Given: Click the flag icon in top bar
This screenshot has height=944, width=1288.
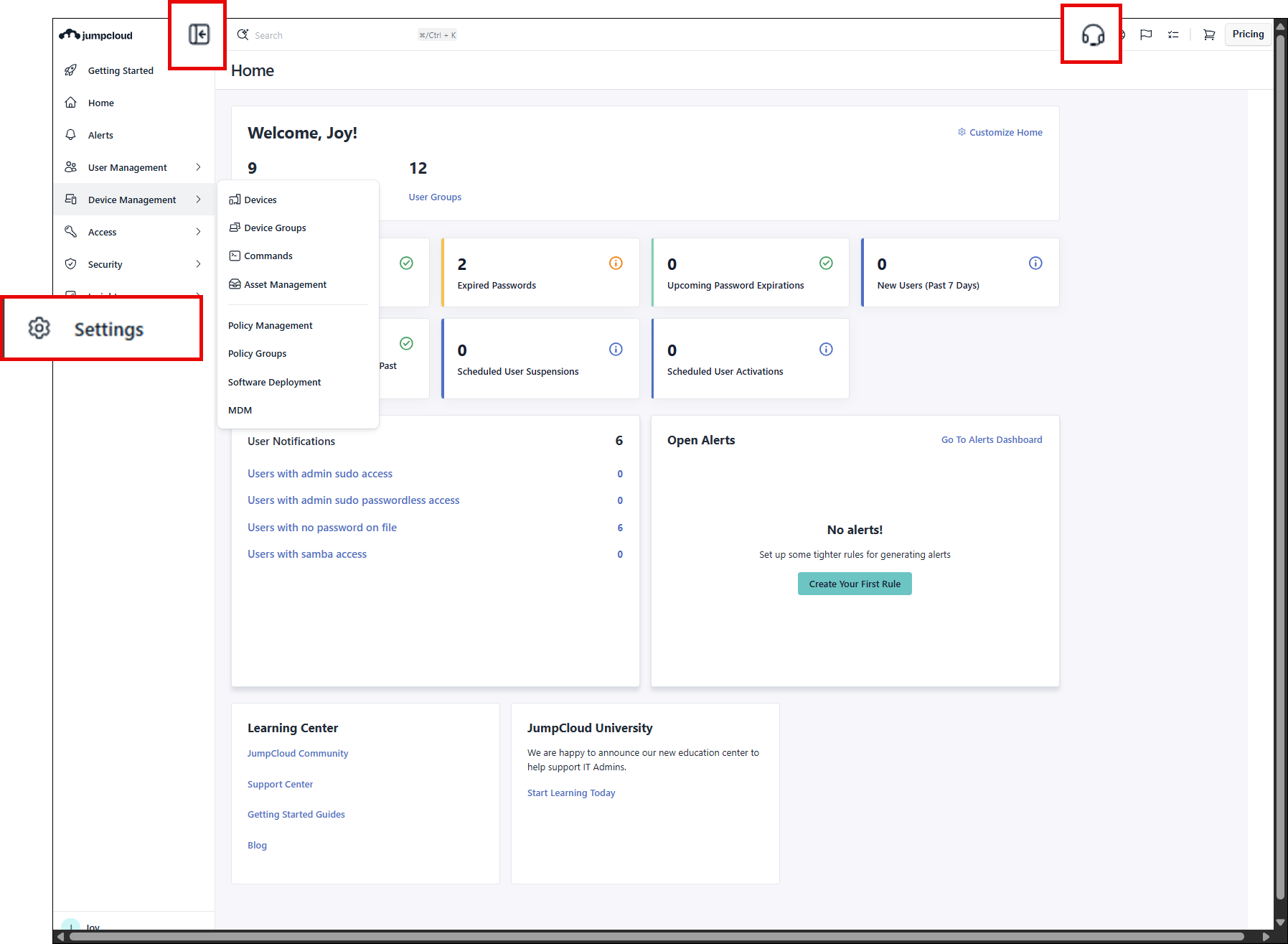Looking at the screenshot, I should 1146,34.
